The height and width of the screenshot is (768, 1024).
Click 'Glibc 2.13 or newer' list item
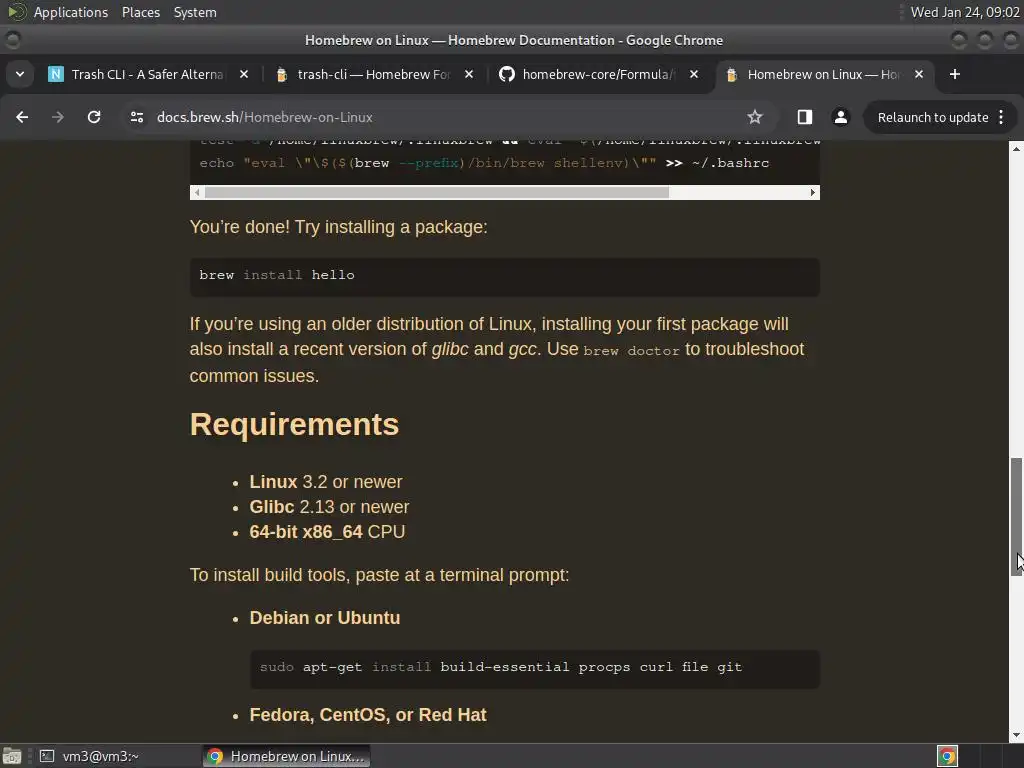[329, 507]
